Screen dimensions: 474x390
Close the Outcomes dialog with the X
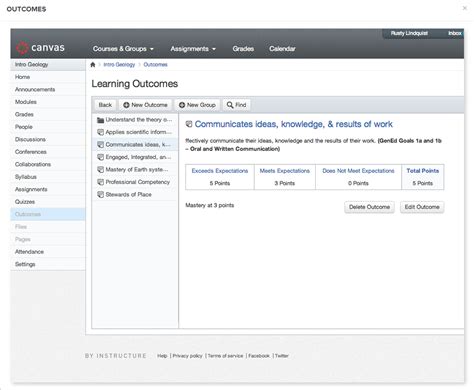pyautogui.click(x=465, y=8)
